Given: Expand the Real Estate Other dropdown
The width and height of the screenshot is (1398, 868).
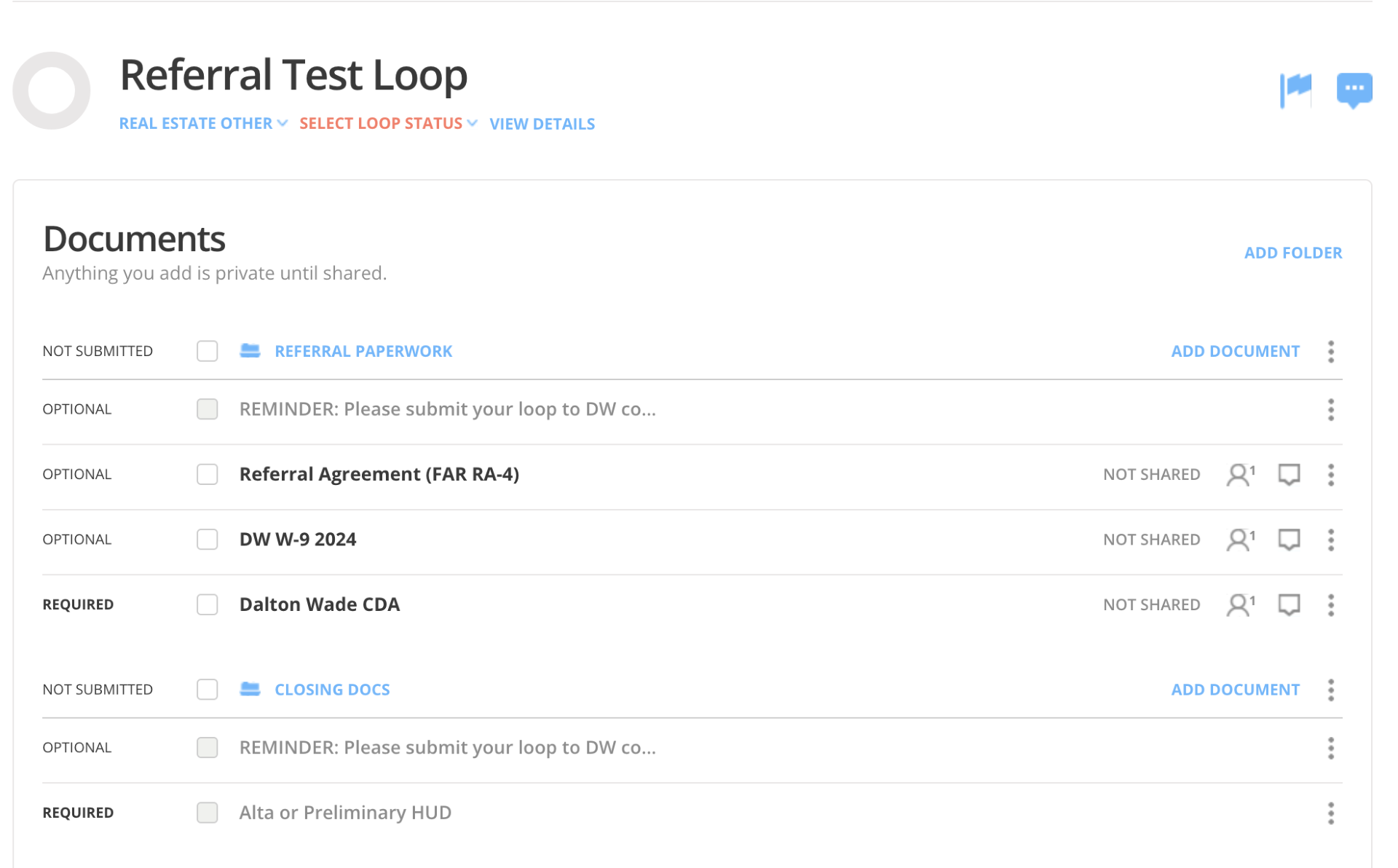Looking at the screenshot, I should click(x=203, y=124).
